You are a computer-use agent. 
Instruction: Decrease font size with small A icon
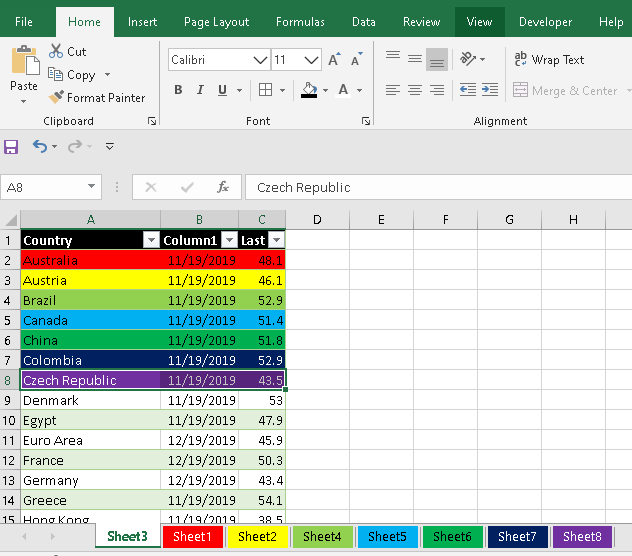(x=356, y=60)
